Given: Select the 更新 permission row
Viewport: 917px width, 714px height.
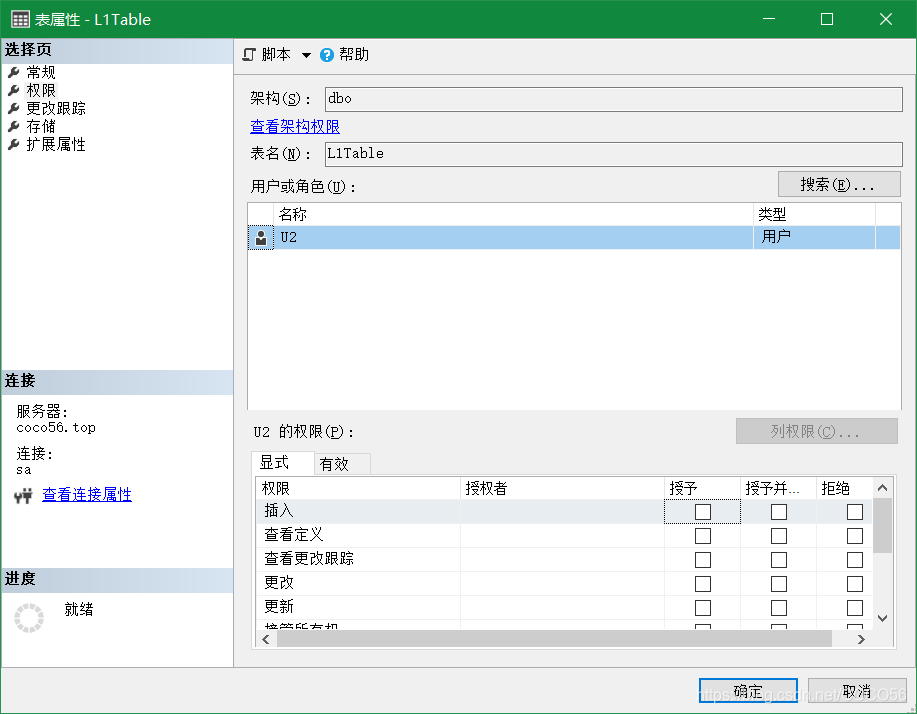Looking at the screenshot, I should (x=564, y=608).
